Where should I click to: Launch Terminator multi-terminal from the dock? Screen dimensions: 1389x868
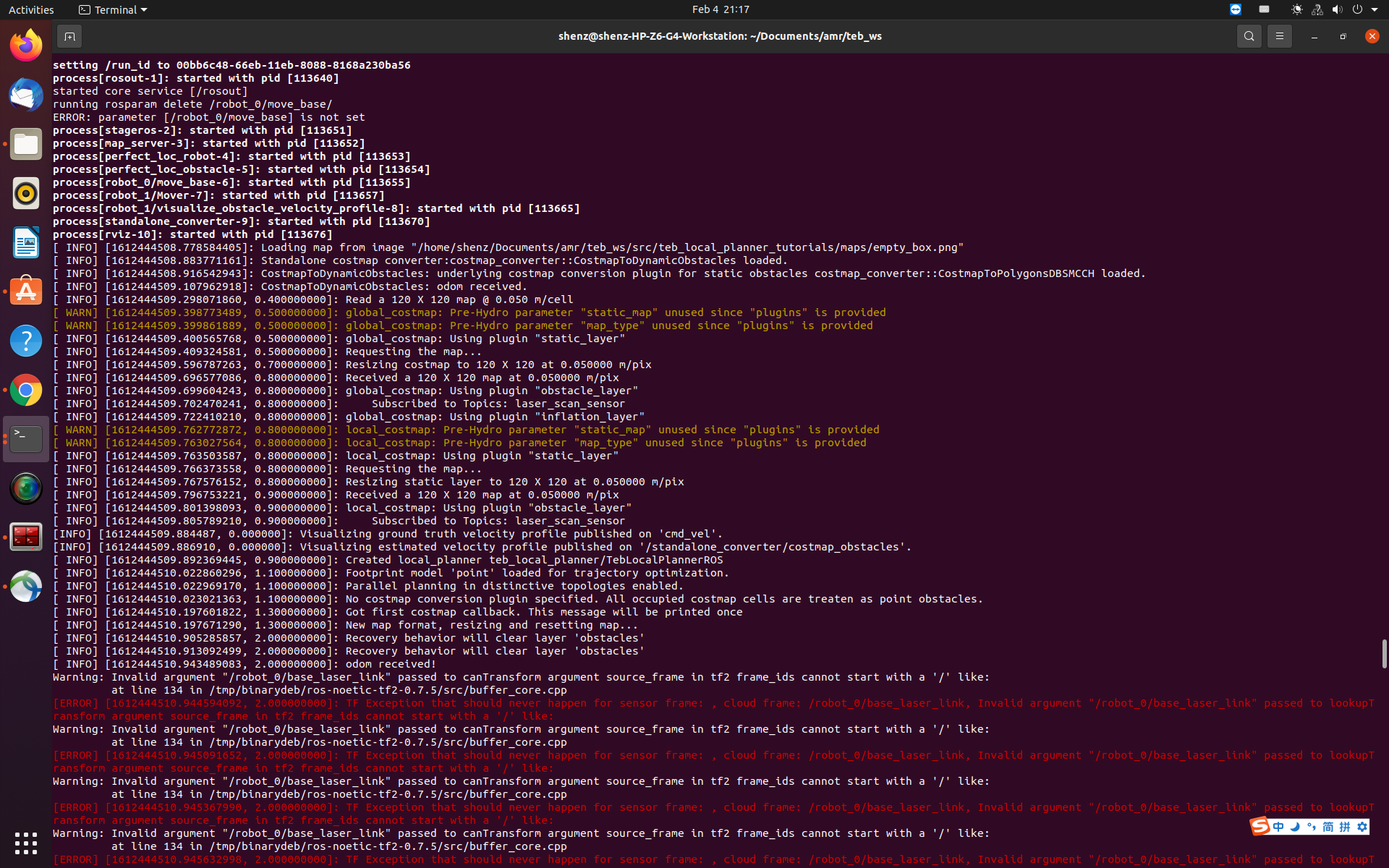pos(25,537)
